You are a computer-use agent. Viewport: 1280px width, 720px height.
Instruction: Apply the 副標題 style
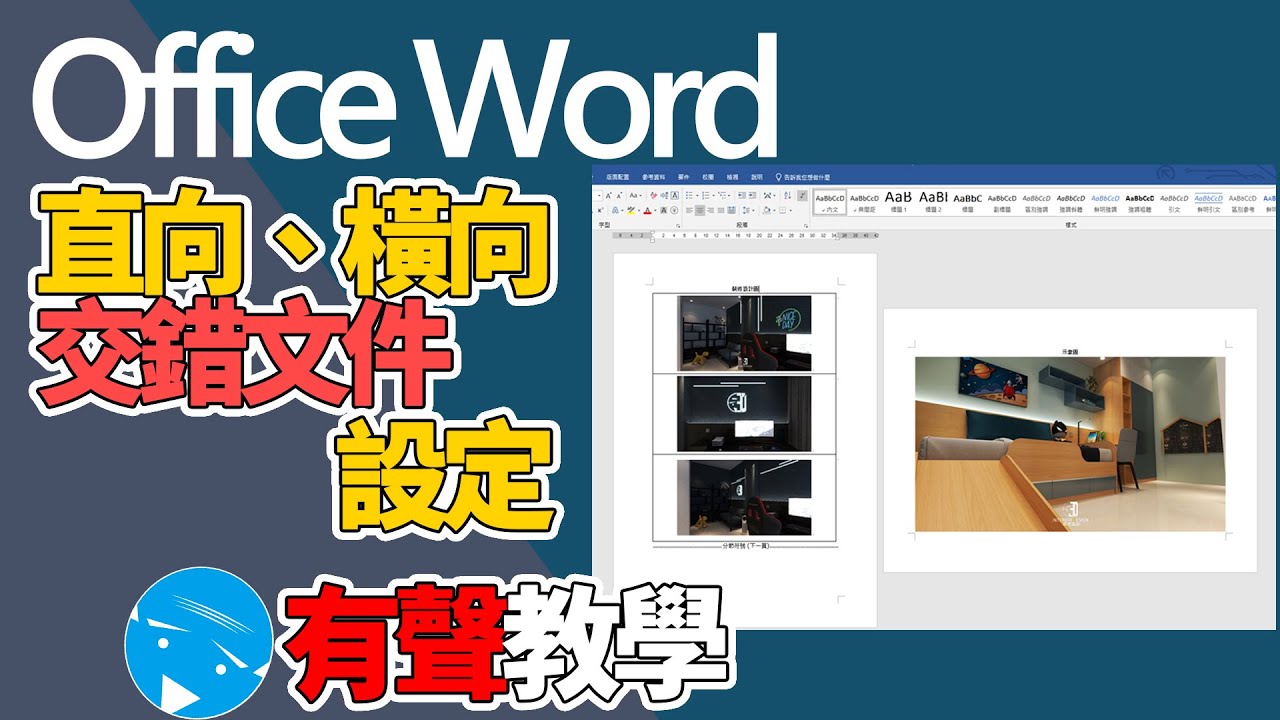pyautogui.click(x=1003, y=203)
